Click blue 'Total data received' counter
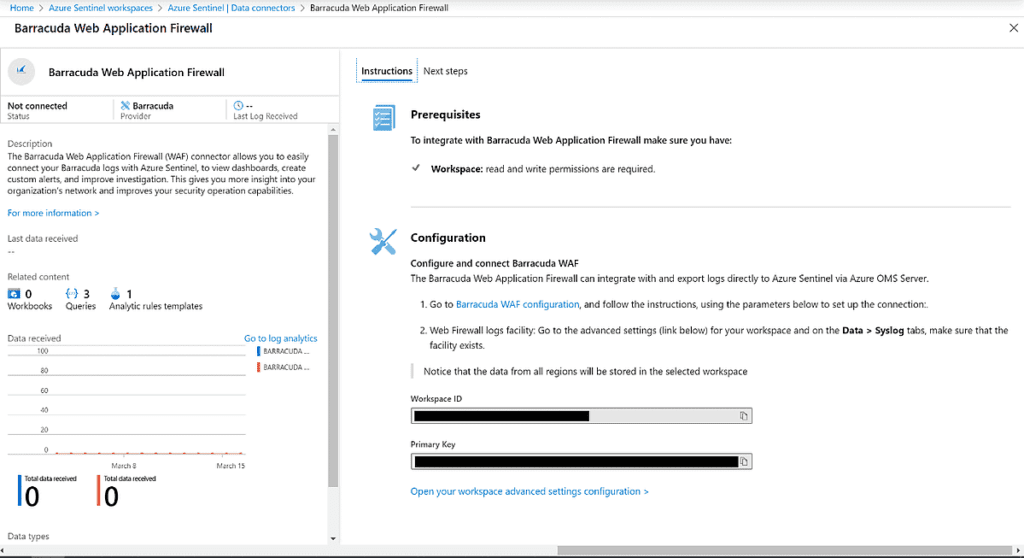Screen dimensions: 1024x558 coord(47,491)
